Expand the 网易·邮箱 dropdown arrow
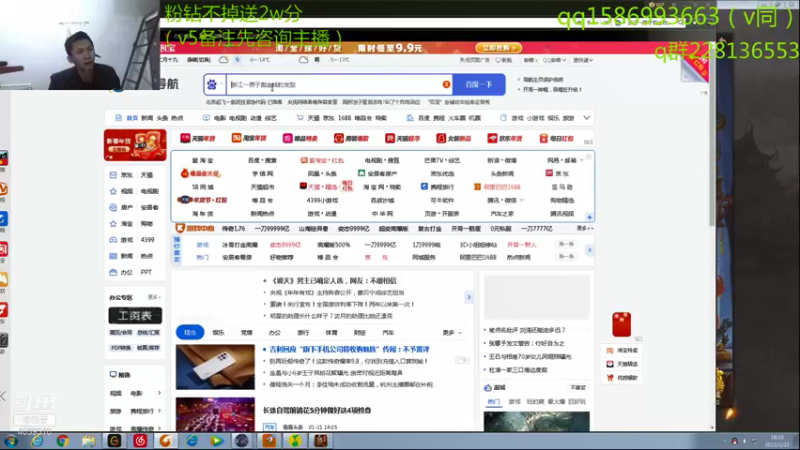800x450 pixels. pos(582,160)
